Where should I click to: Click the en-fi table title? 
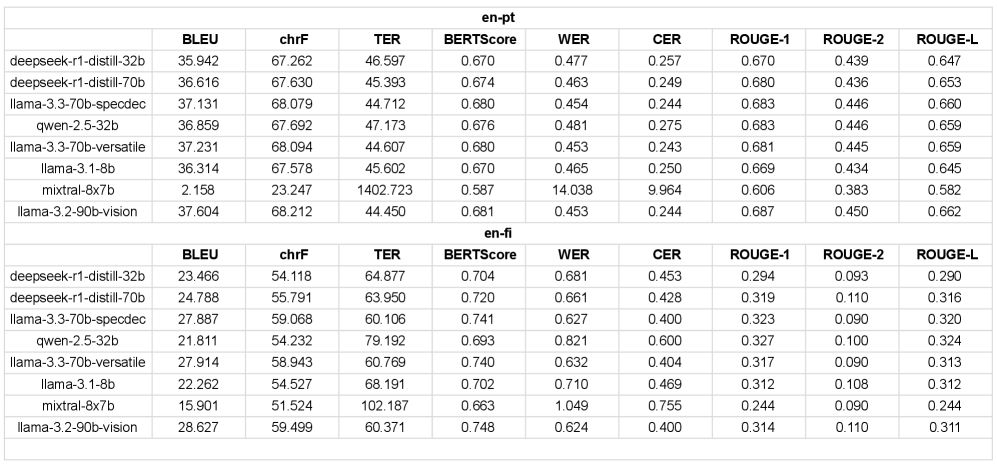point(497,232)
